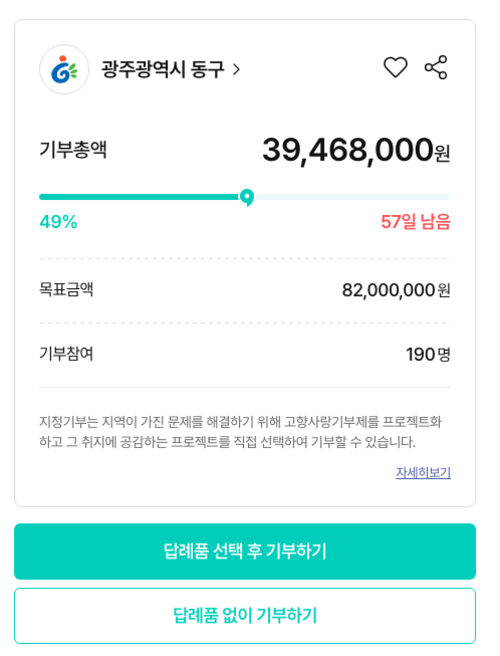The image size is (500, 656).
Task: Open the 자세히보기 details link
Action: 423,473
